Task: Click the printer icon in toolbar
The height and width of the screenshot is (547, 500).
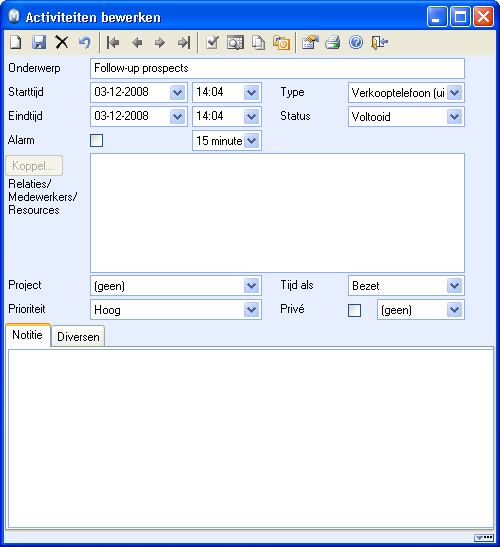Action: tap(333, 43)
